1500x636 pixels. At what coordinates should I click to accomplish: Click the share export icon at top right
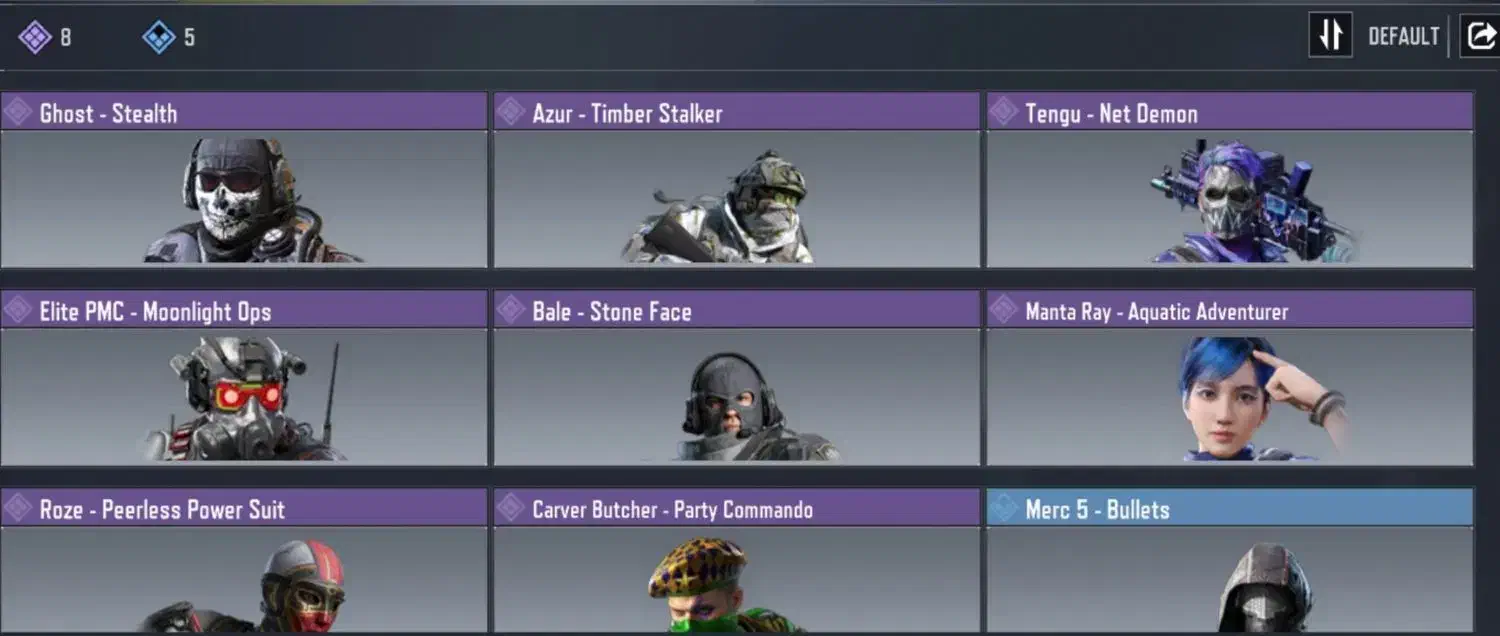click(1480, 36)
